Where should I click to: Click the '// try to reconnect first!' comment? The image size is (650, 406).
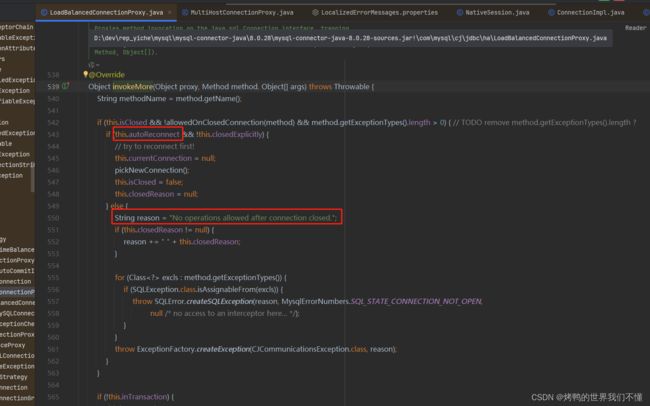coord(155,146)
